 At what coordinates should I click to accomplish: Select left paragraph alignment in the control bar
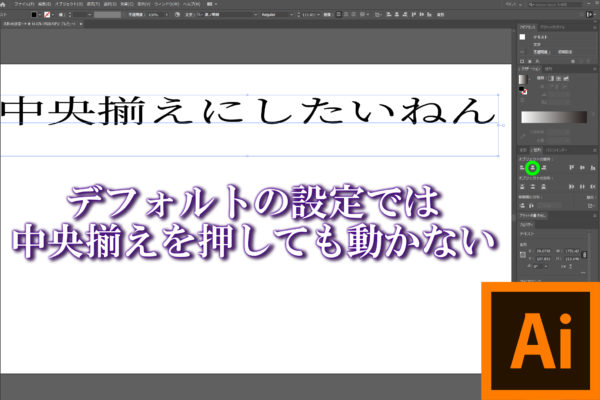[339, 15]
